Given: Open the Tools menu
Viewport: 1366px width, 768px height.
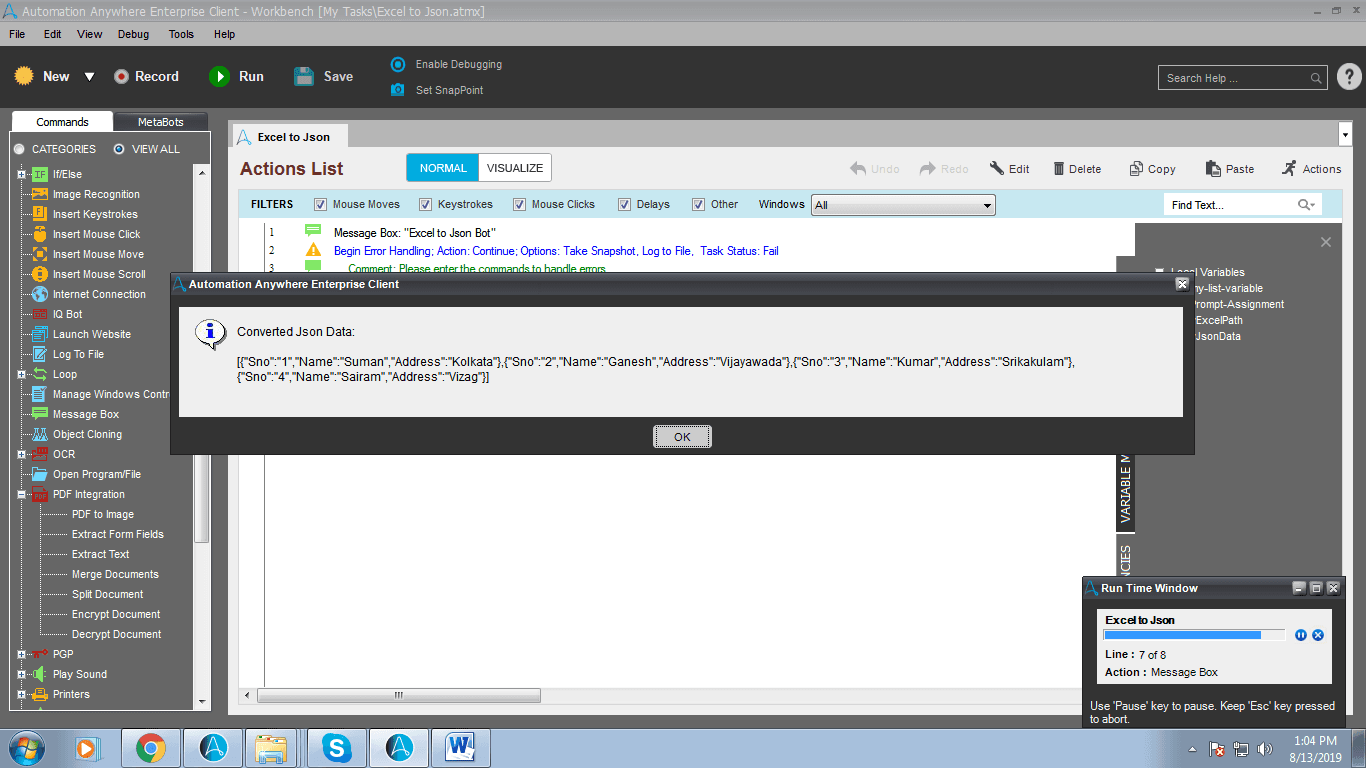Looking at the screenshot, I should [x=181, y=34].
